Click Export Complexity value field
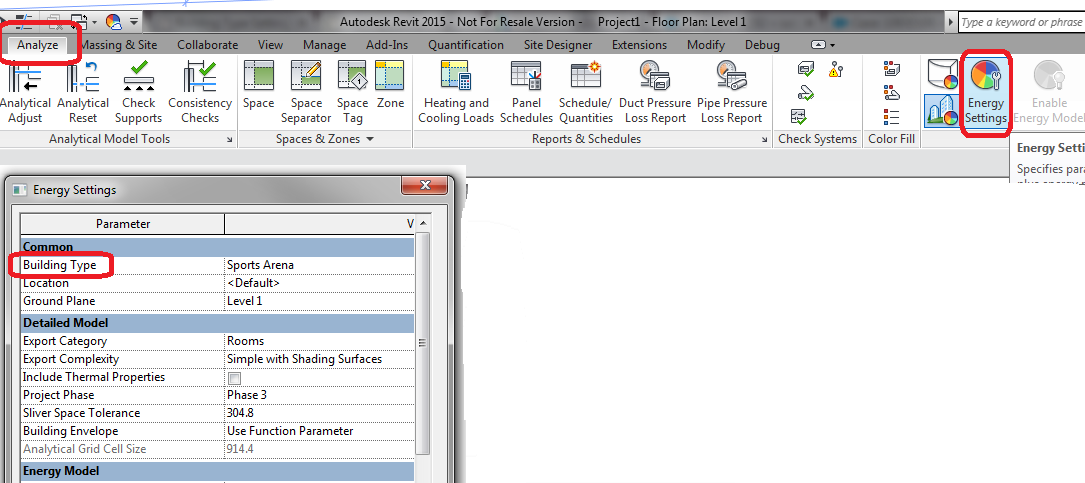The width and height of the screenshot is (1085, 483). pos(320,359)
